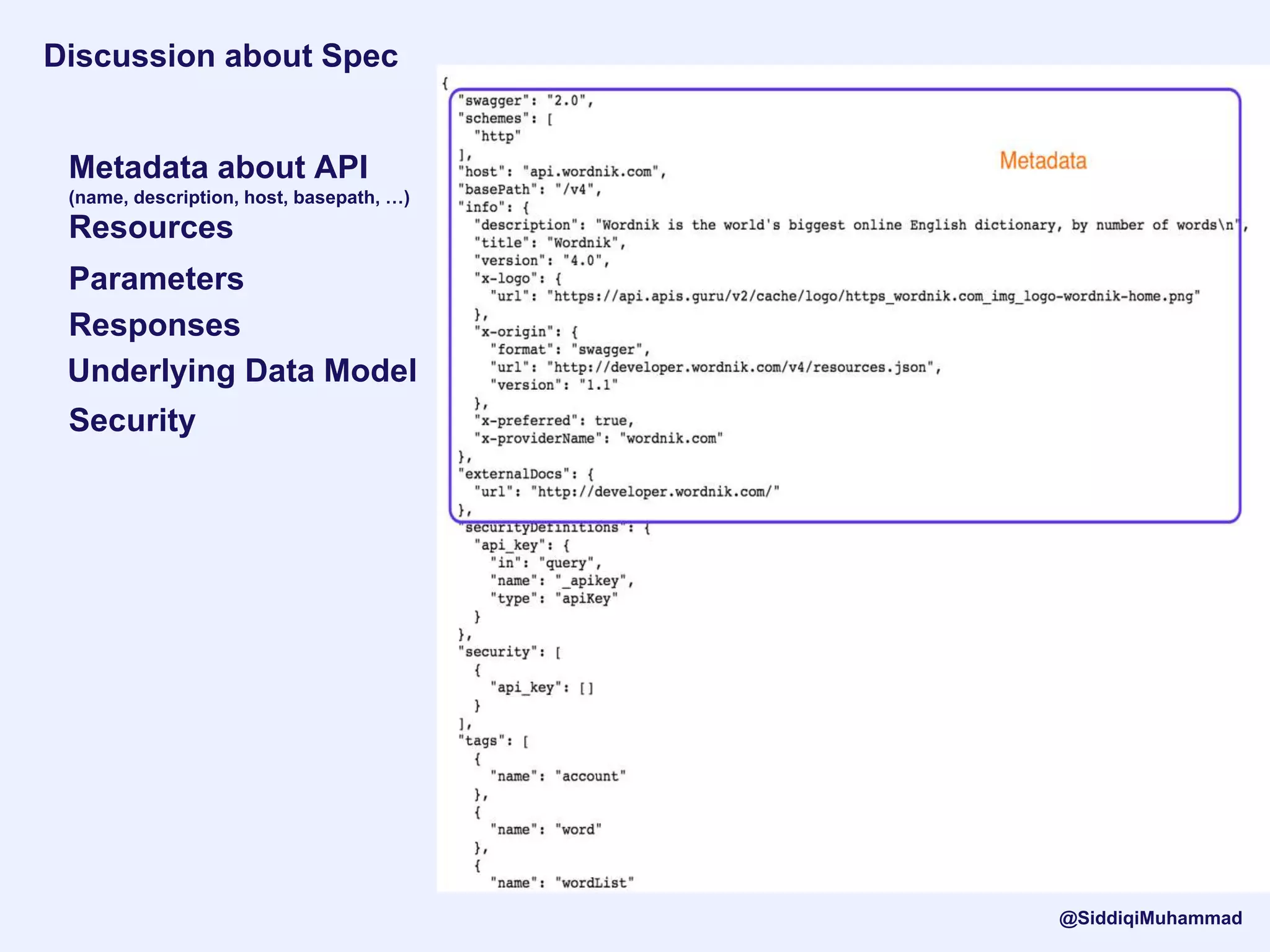Image resolution: width=1270 pixels, height=952 pixels.
Task: Click the 'Underlying Data Model' bullet
Action: click(242, 371)
